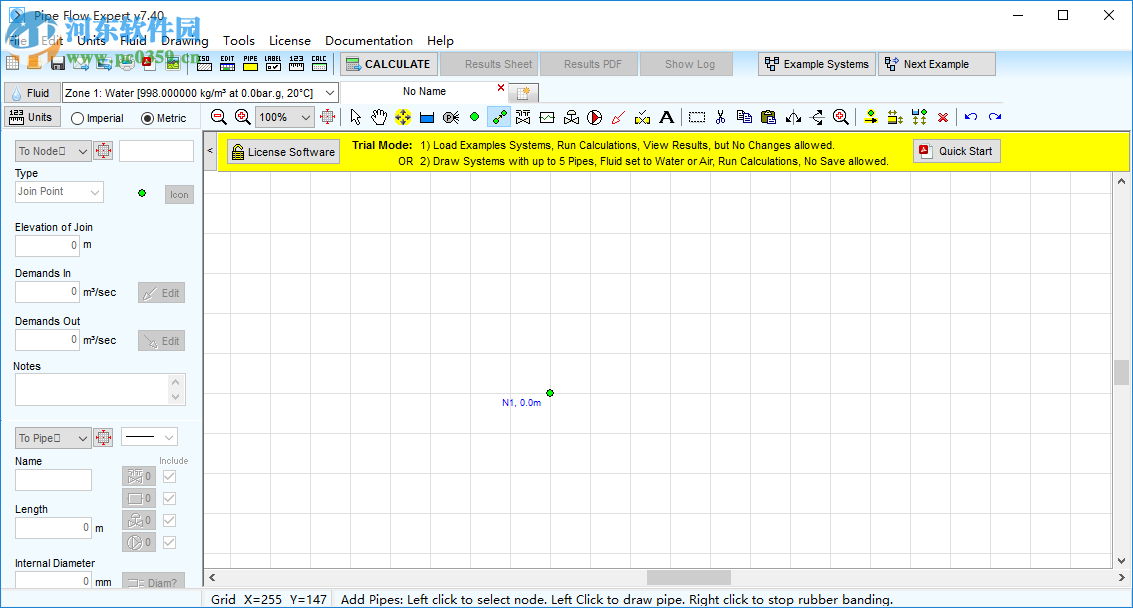The height and width of the screenshot is (608, 1133).
Task: Select the Metric units radio button
Action: (148, 118)
